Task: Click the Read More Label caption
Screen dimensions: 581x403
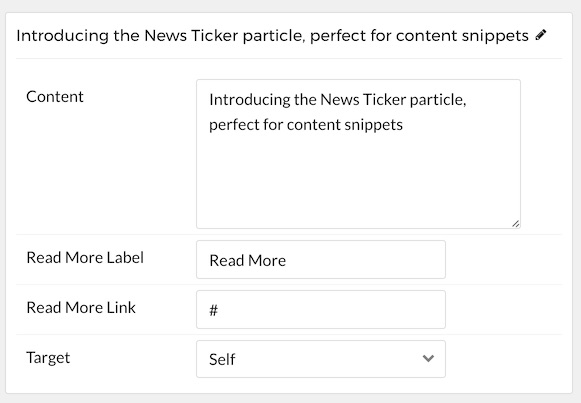Action: point(85,257)
